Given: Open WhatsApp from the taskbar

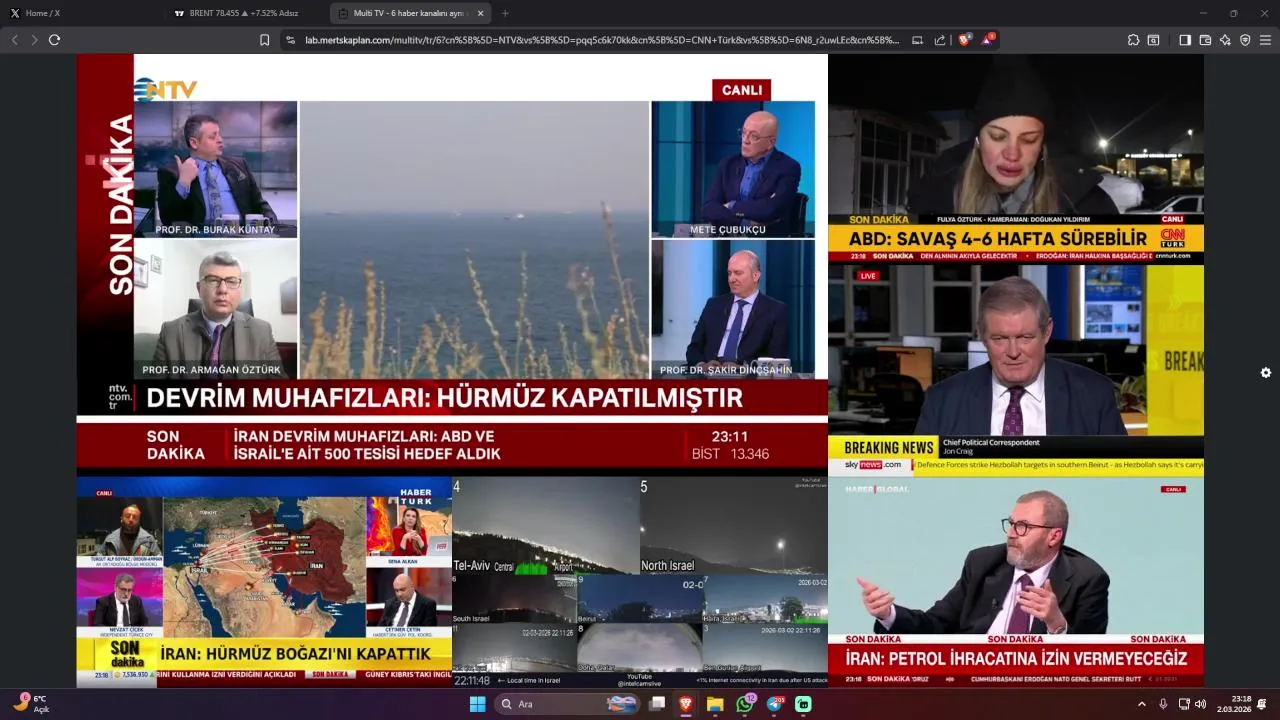Looking at the screenshot, I should 745,704.
